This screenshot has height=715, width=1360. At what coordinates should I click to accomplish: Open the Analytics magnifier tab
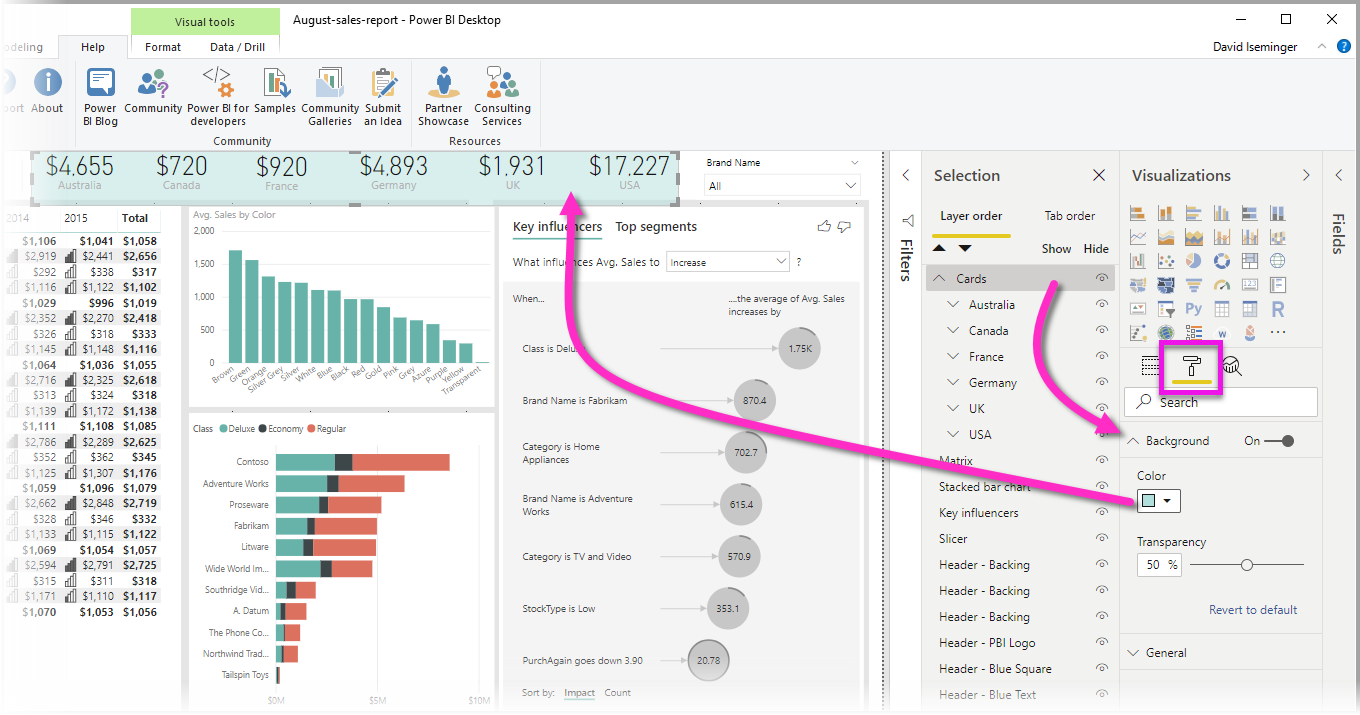(1232, 366)
